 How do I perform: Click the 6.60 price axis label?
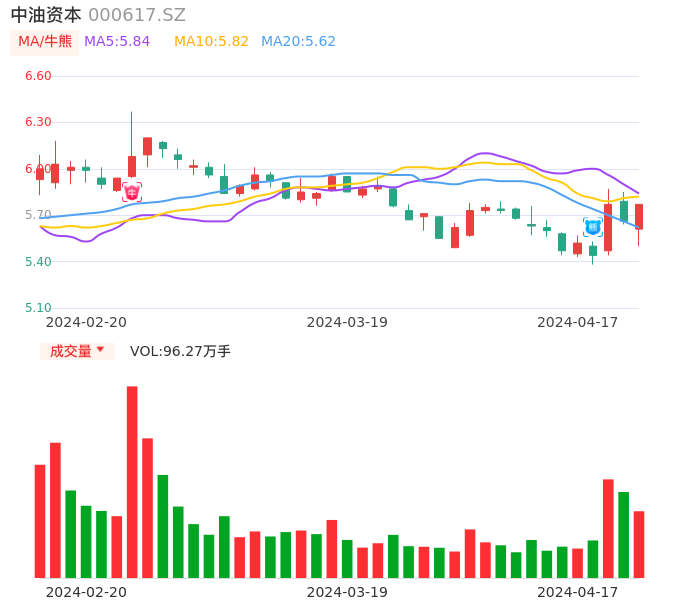[37, 76]
